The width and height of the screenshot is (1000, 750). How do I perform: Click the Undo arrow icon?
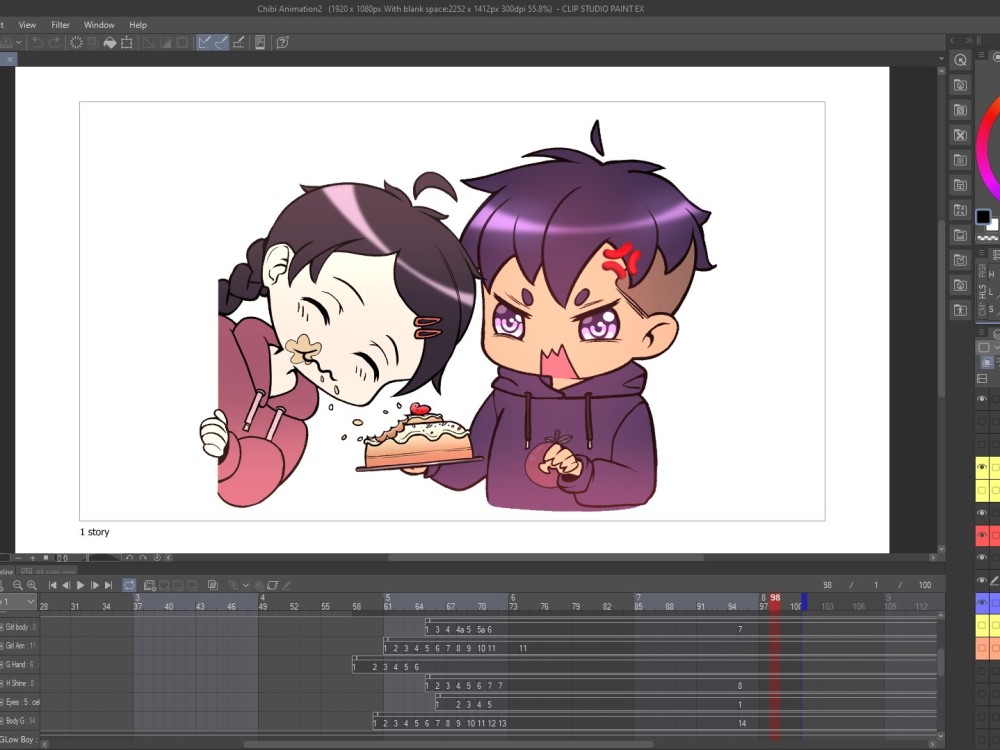(x=38, y=43)
